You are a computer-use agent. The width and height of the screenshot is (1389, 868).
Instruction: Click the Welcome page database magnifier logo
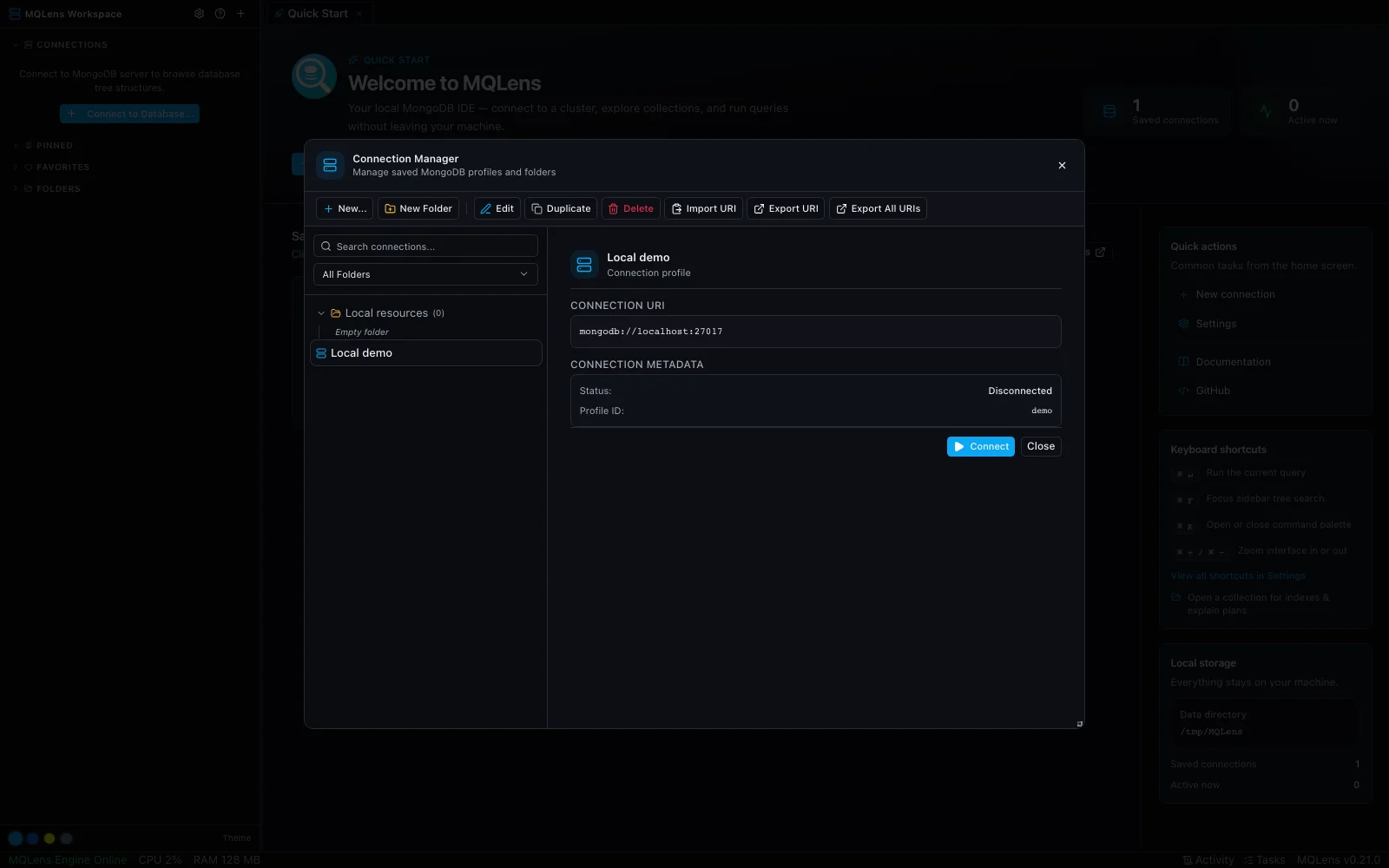tap(314, 76)
